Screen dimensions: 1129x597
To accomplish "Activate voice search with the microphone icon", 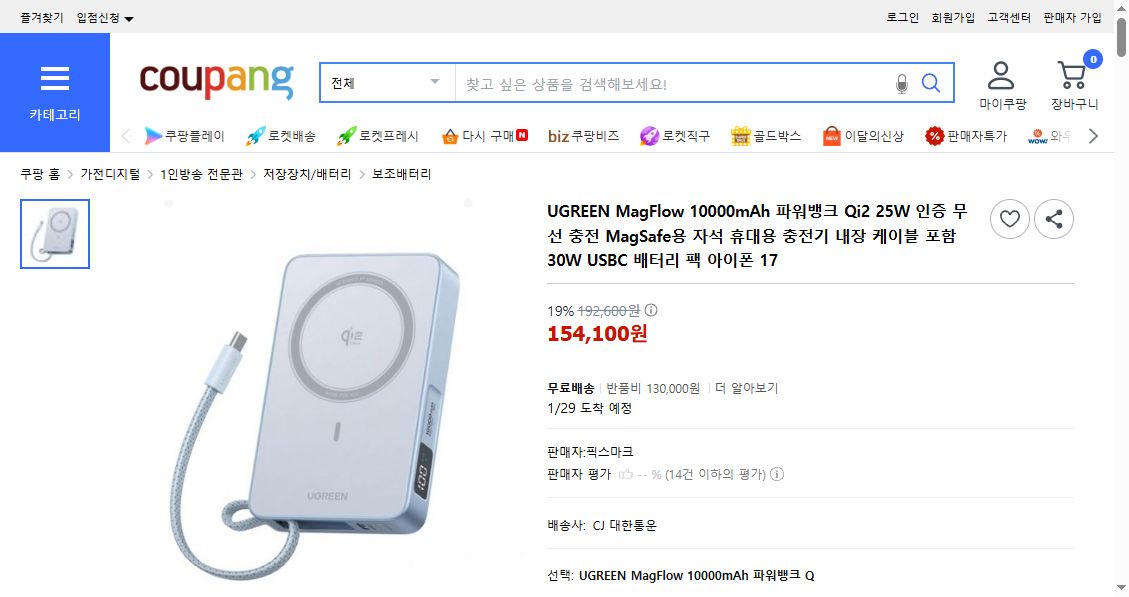I will (x=901, y=84).
